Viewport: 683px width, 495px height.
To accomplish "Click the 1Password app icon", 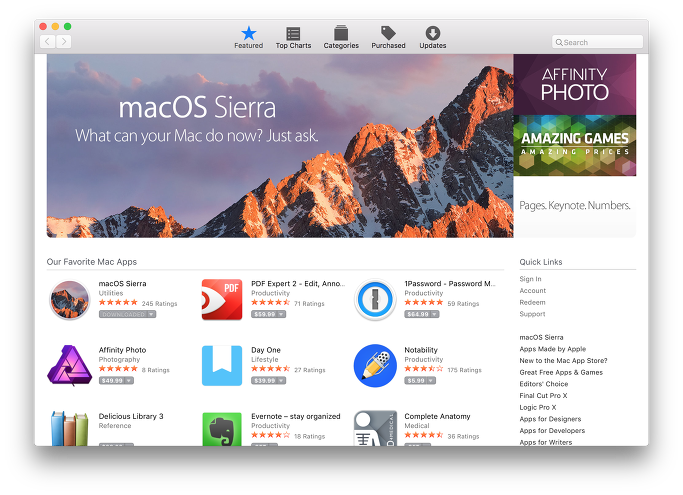I will click(375, 300).
